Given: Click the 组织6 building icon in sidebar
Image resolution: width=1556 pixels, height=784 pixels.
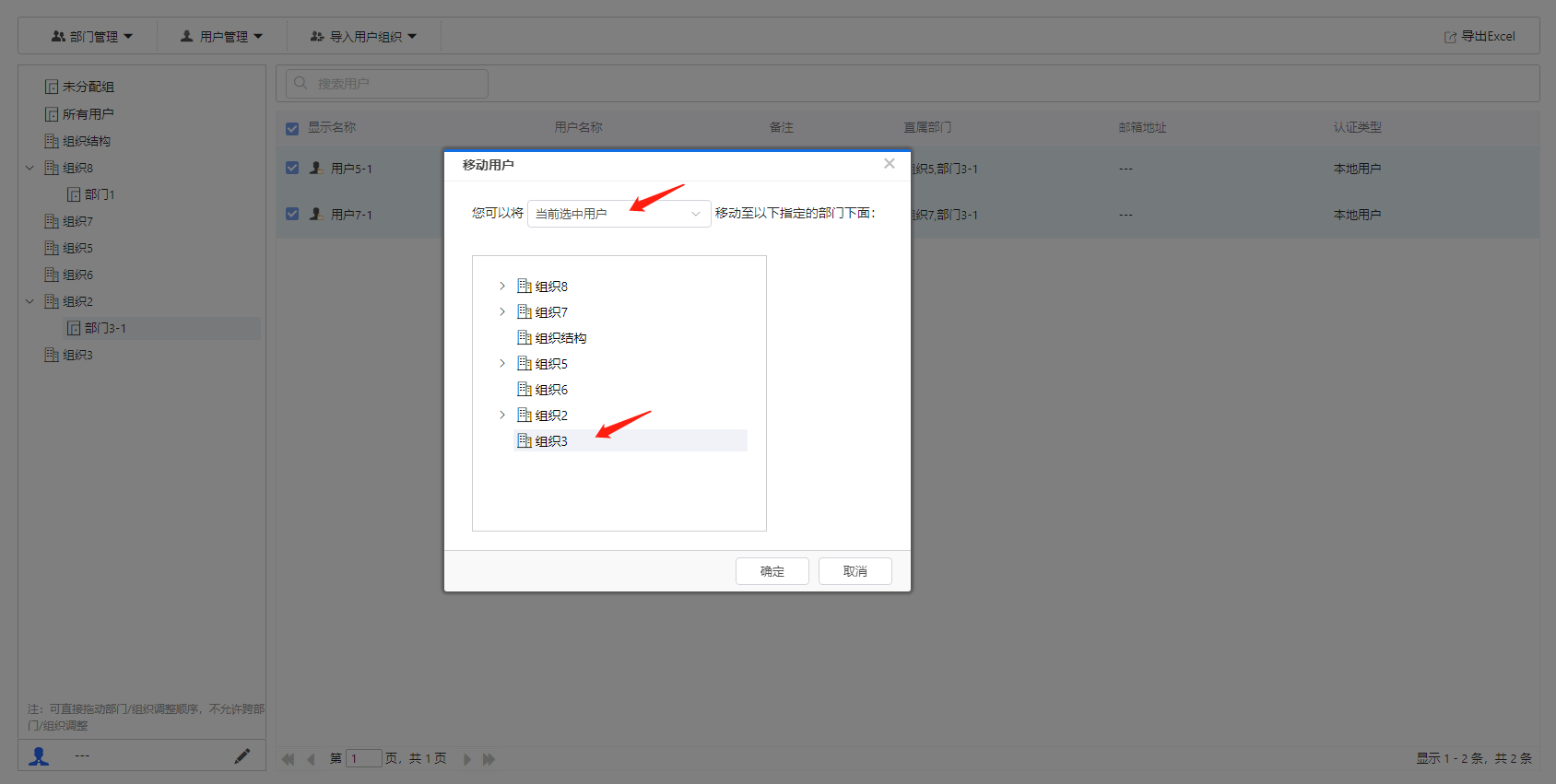Looking at the screenshot, I should (x=52, y=275).
